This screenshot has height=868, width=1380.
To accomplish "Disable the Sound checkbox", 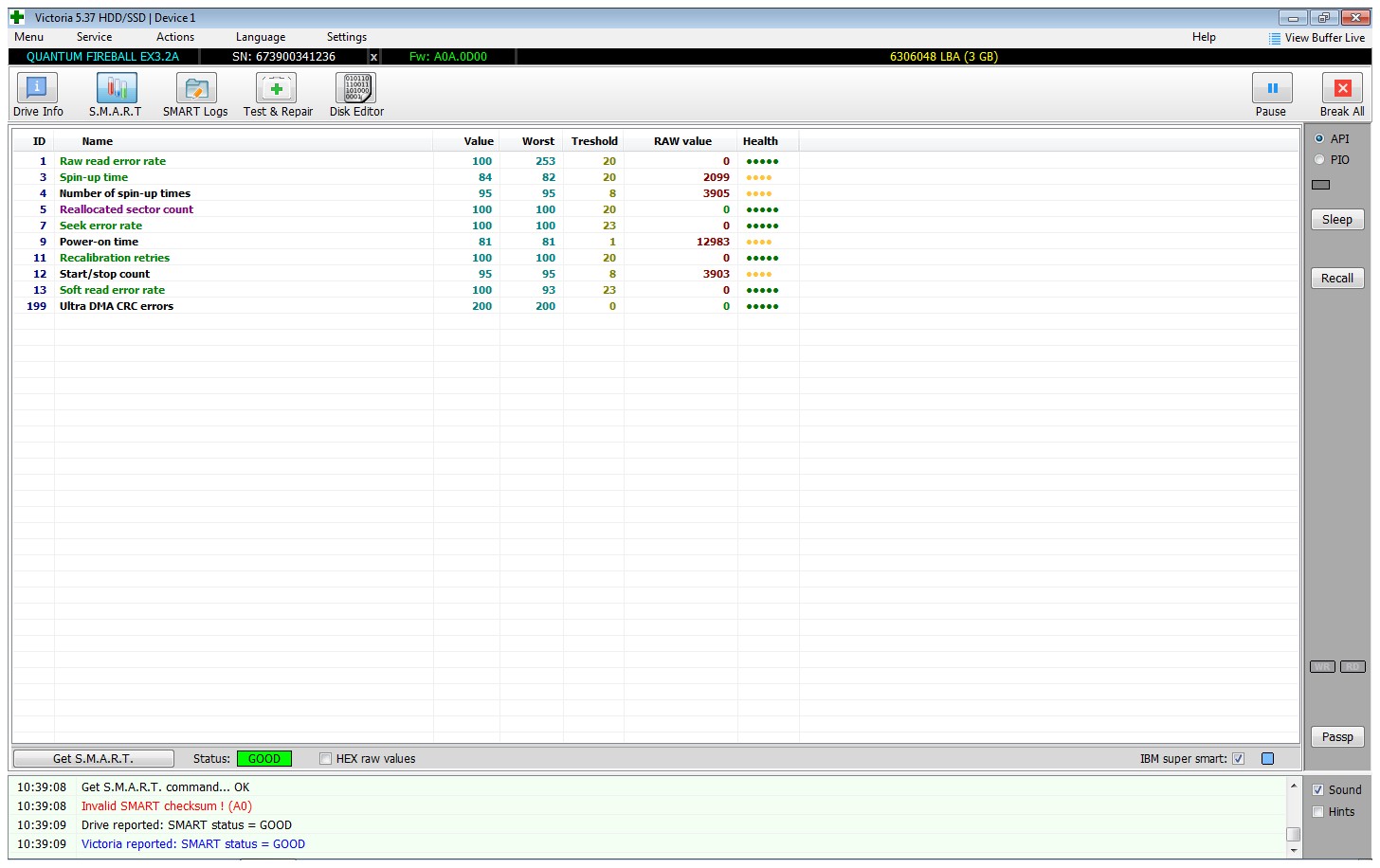I will [1317, 789].
